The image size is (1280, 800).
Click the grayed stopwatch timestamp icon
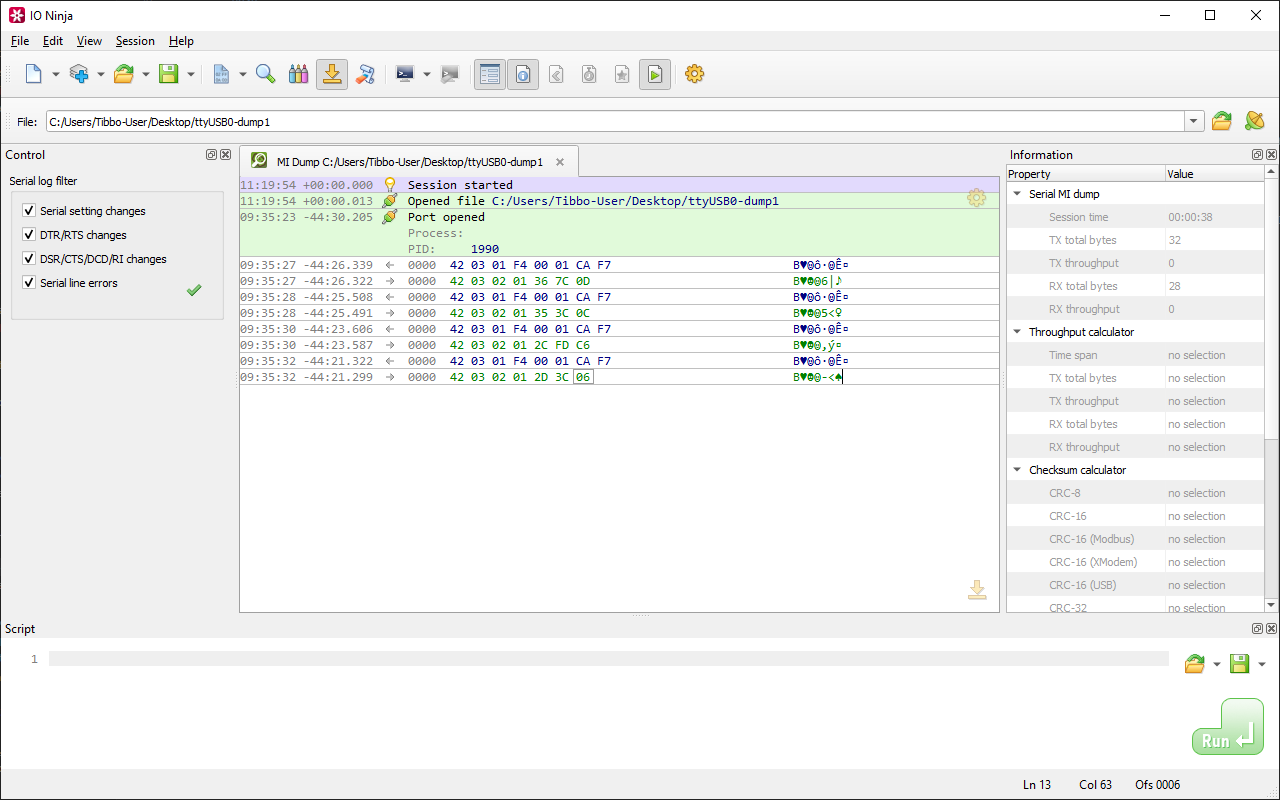(x=589, y=74)
